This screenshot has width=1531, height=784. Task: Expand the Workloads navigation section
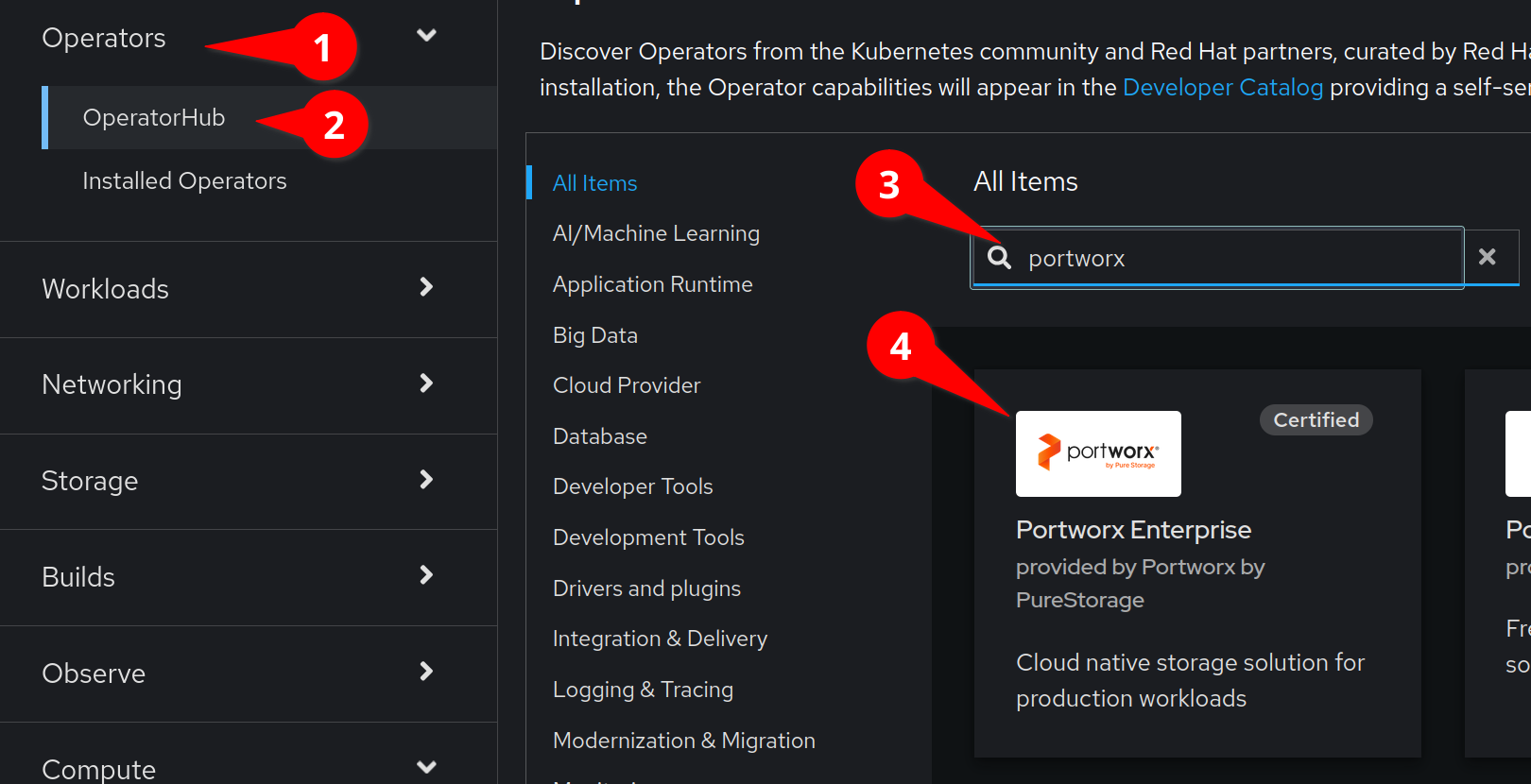tap(426, 287)
